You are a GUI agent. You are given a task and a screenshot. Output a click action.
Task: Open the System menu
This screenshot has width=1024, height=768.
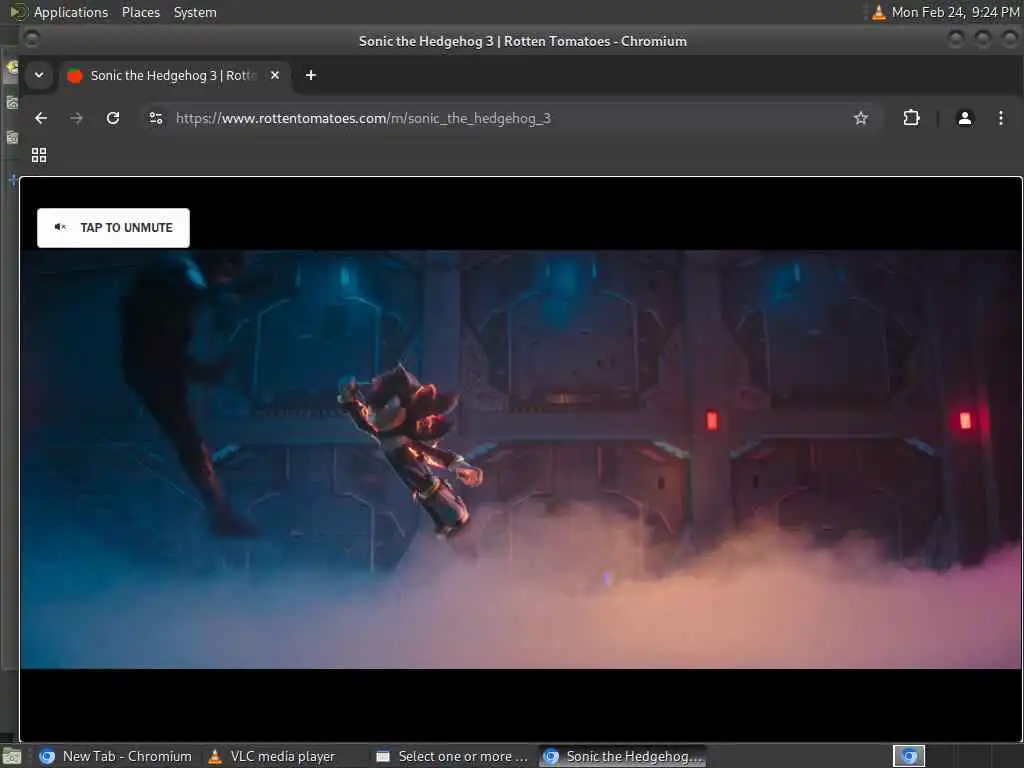(195, 12)
